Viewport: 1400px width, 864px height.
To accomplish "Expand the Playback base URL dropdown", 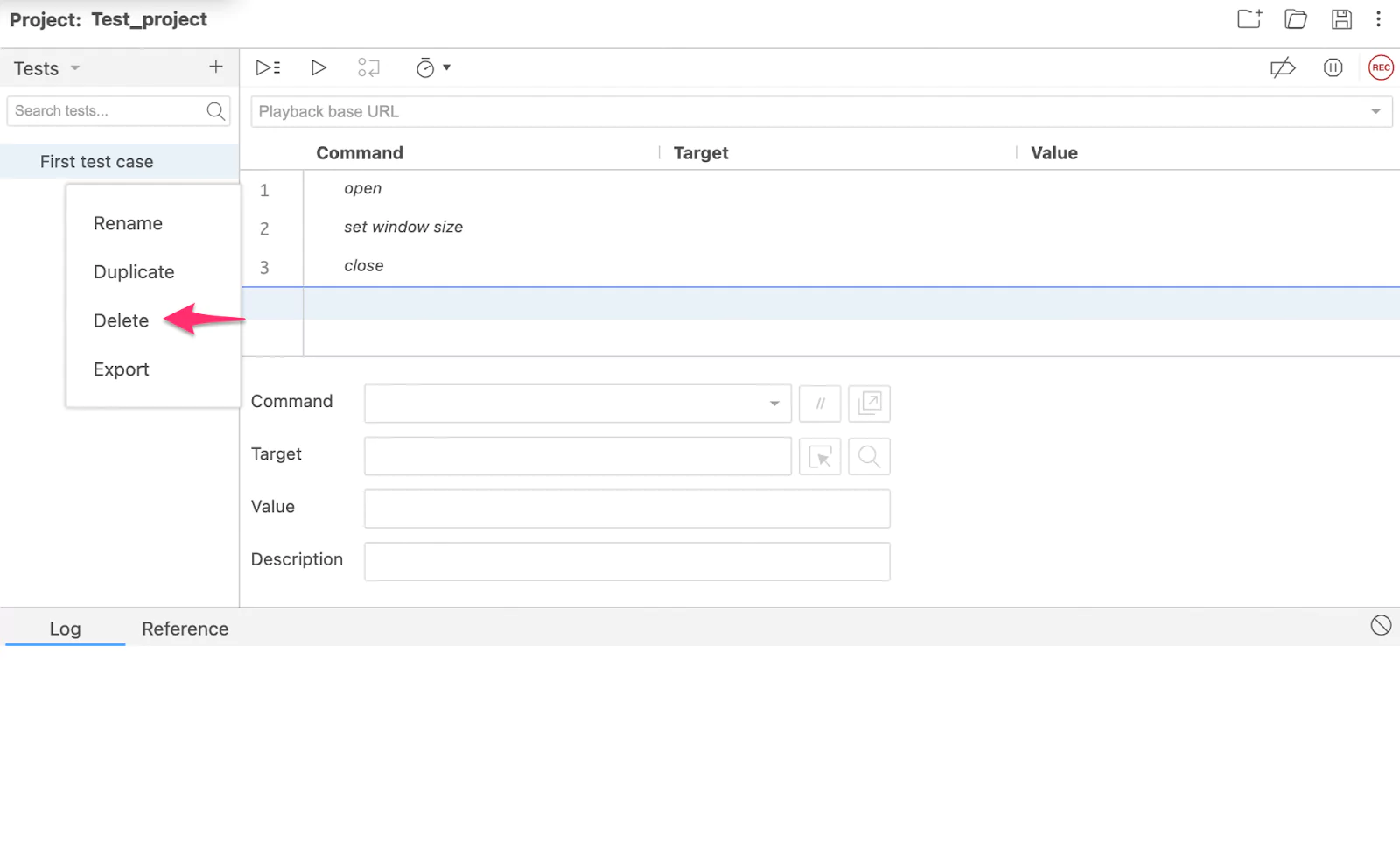I will pos(1375,111).
